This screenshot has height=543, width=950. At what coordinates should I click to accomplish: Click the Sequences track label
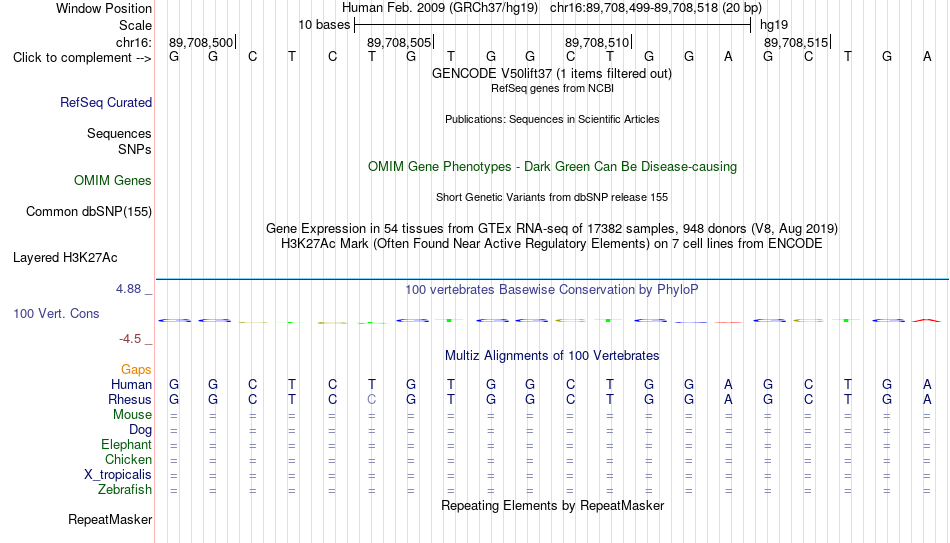coord(119,133)
